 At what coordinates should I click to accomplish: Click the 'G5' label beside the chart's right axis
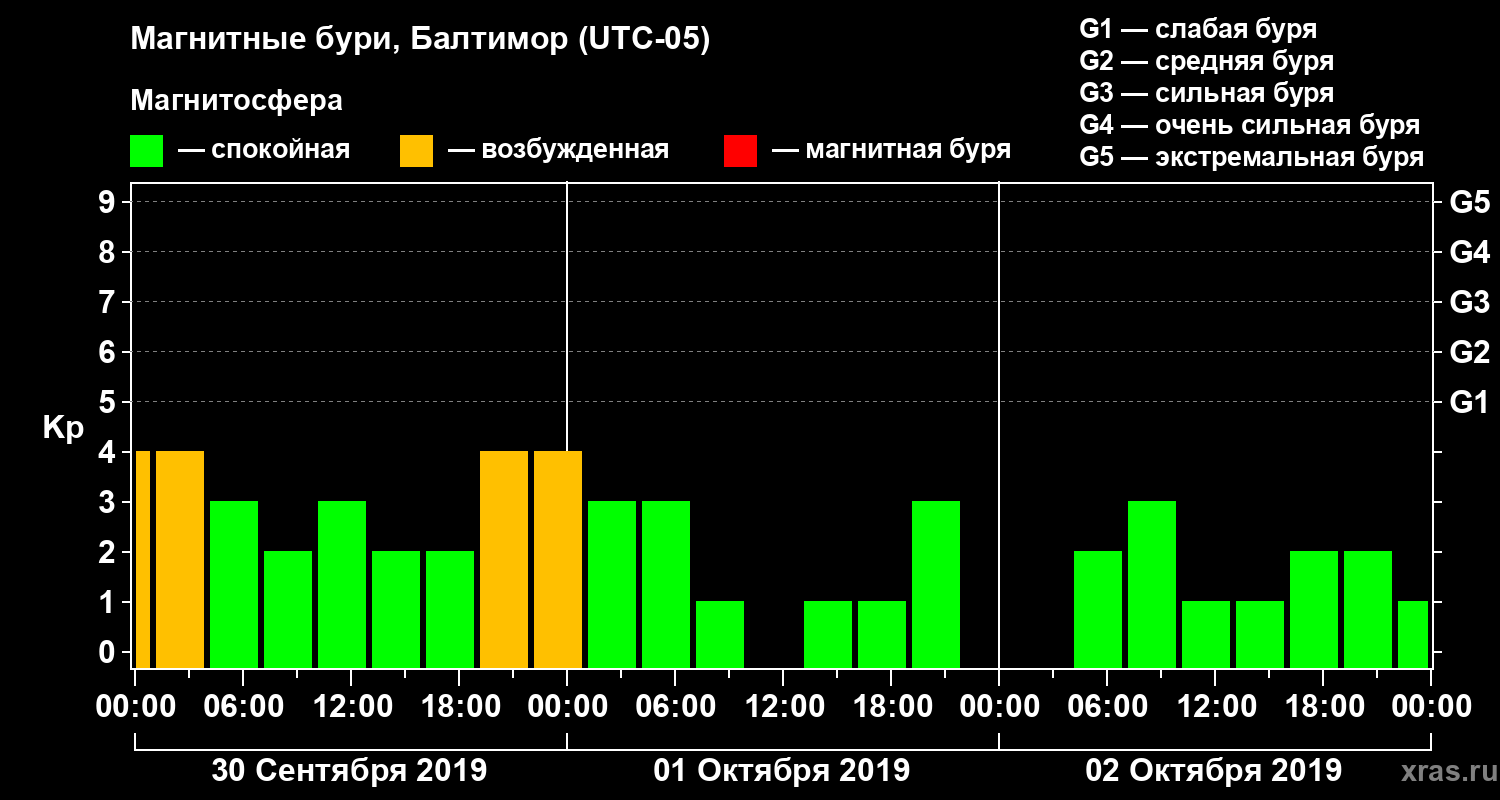tap(1469, 202)
